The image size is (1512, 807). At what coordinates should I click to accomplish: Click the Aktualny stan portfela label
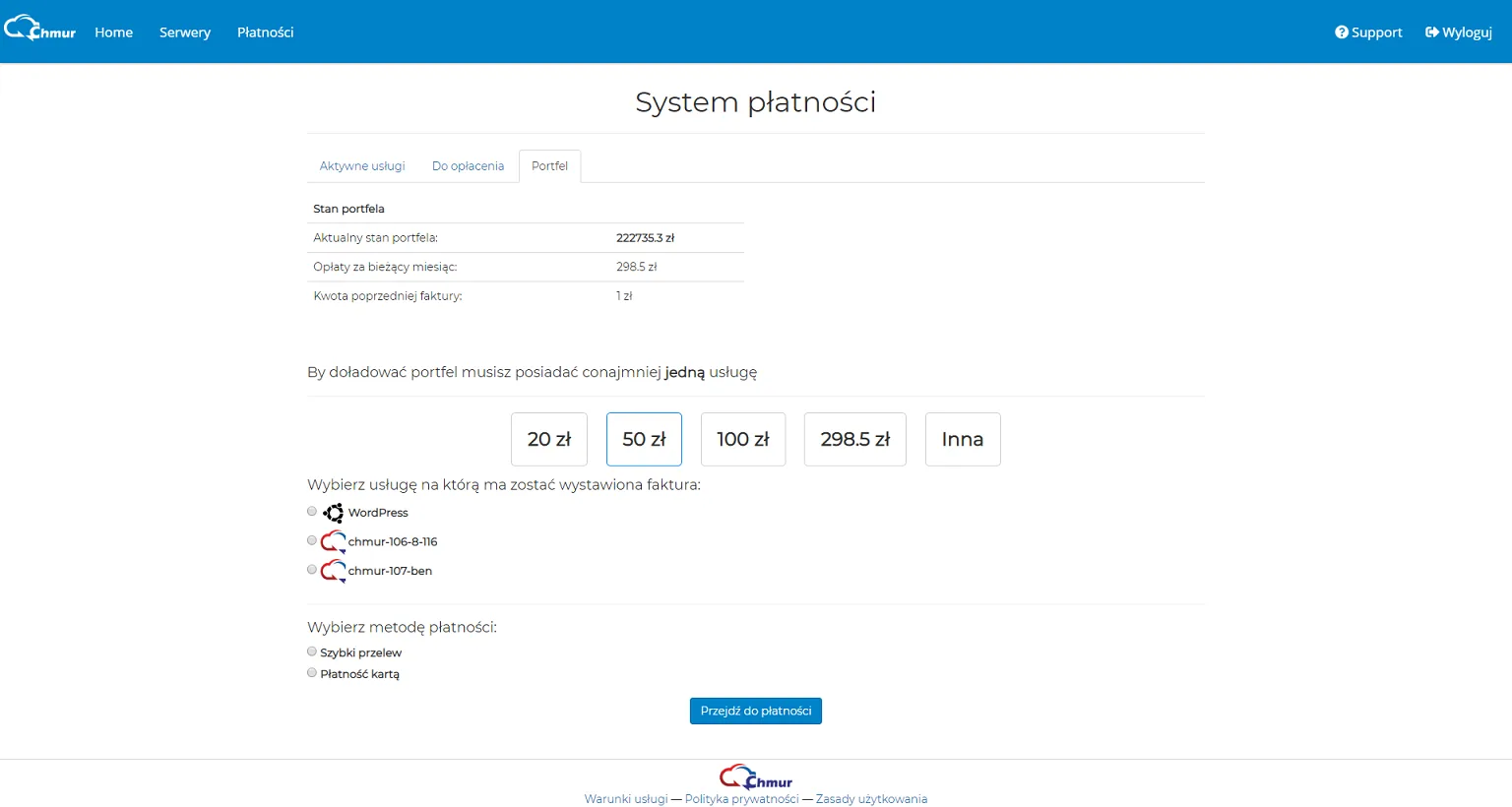376,238
